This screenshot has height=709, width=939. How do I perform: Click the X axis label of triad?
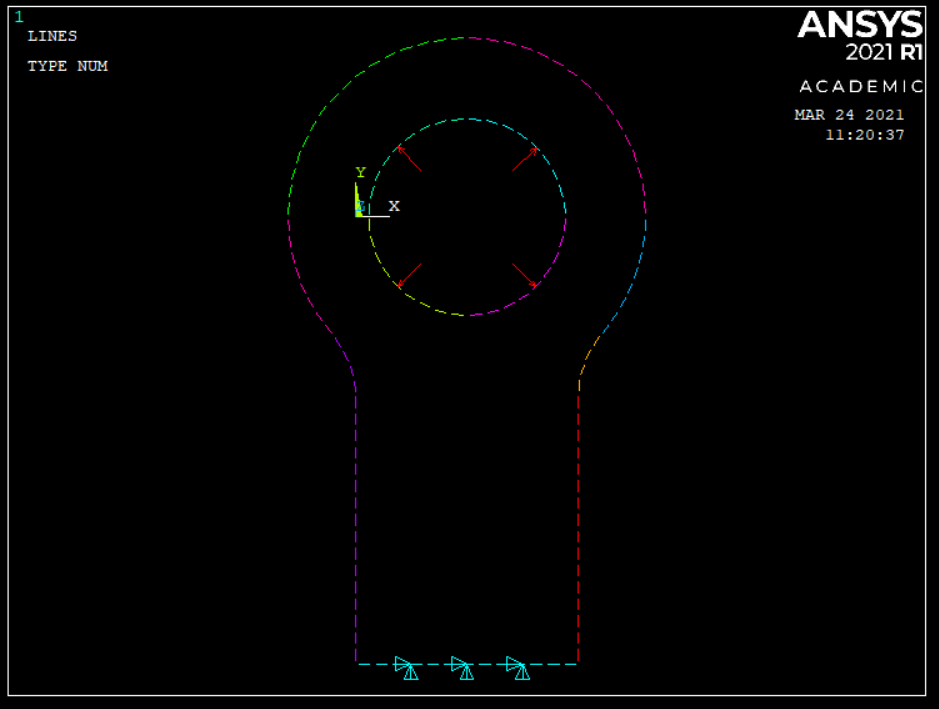pyautogui.click(x=393, y=206)
